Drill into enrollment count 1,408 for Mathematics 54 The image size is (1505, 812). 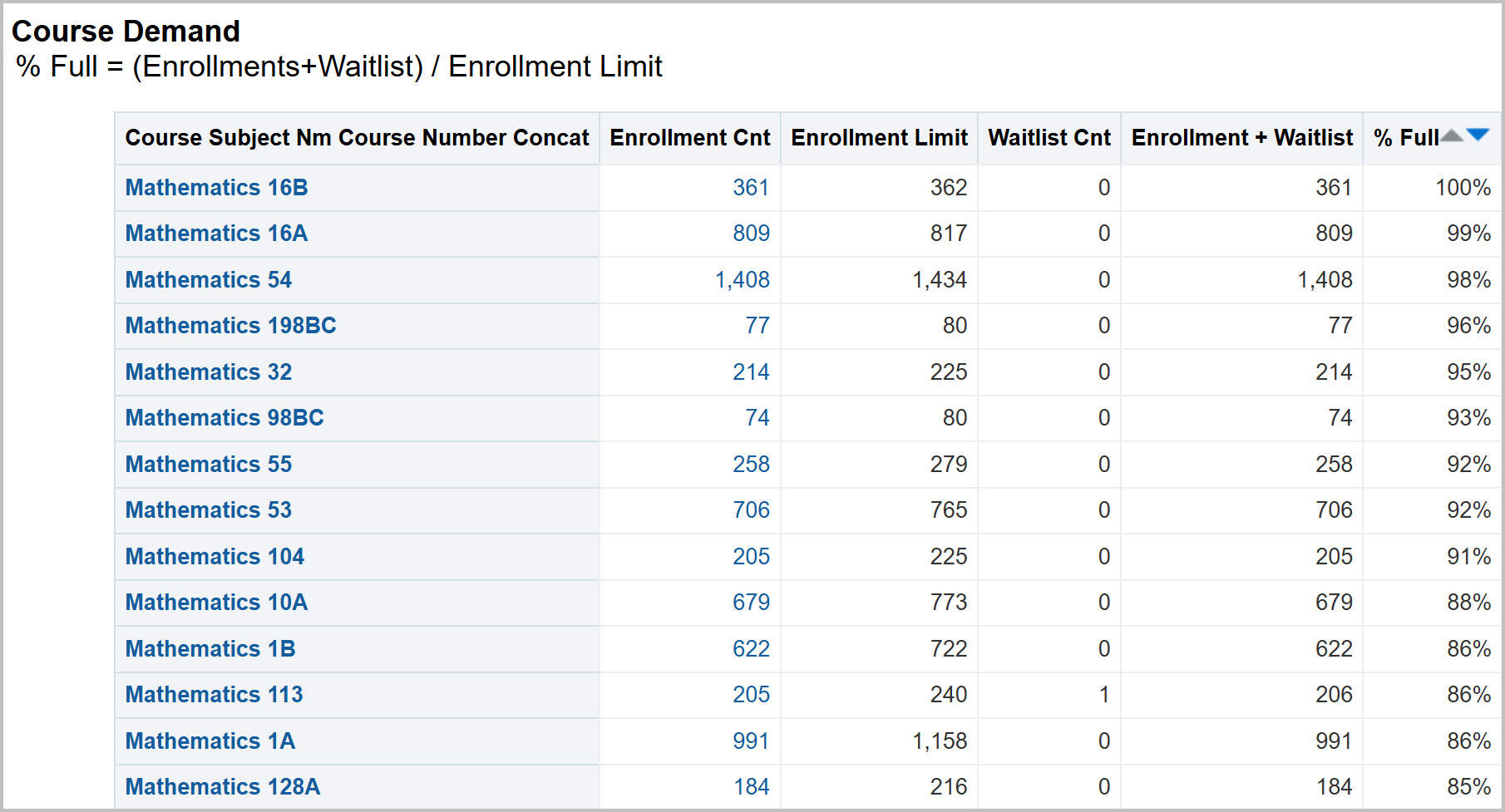tap(743, 279)
